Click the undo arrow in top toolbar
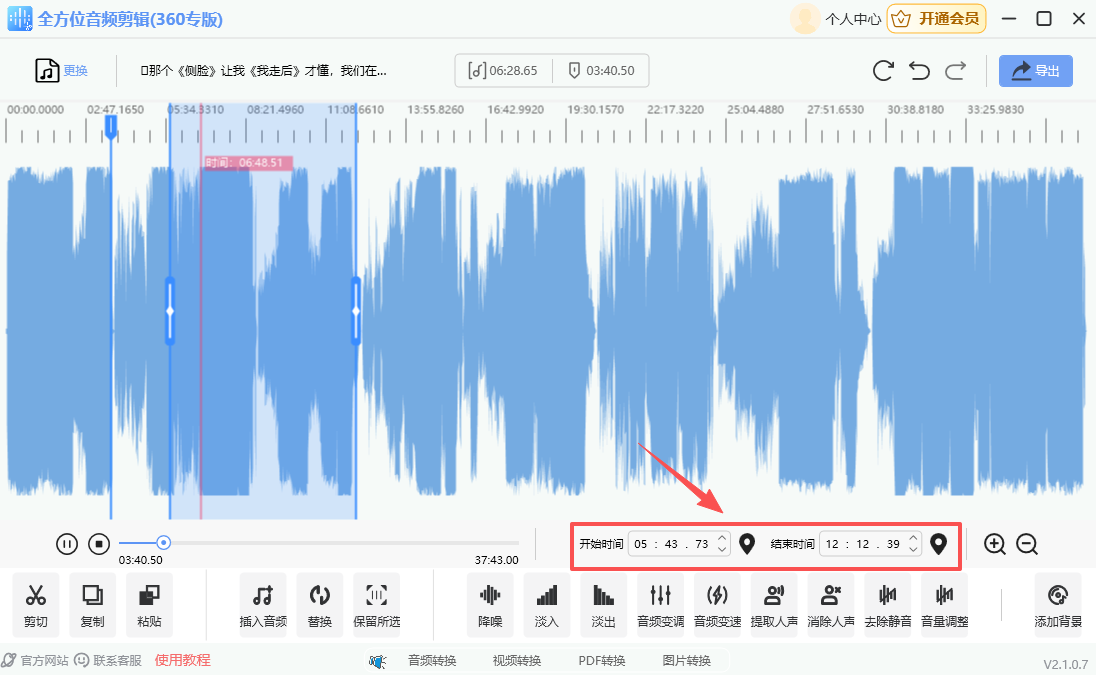This screenshot has width=1096, height=675. pyautogui.click(x=919, y=70)
